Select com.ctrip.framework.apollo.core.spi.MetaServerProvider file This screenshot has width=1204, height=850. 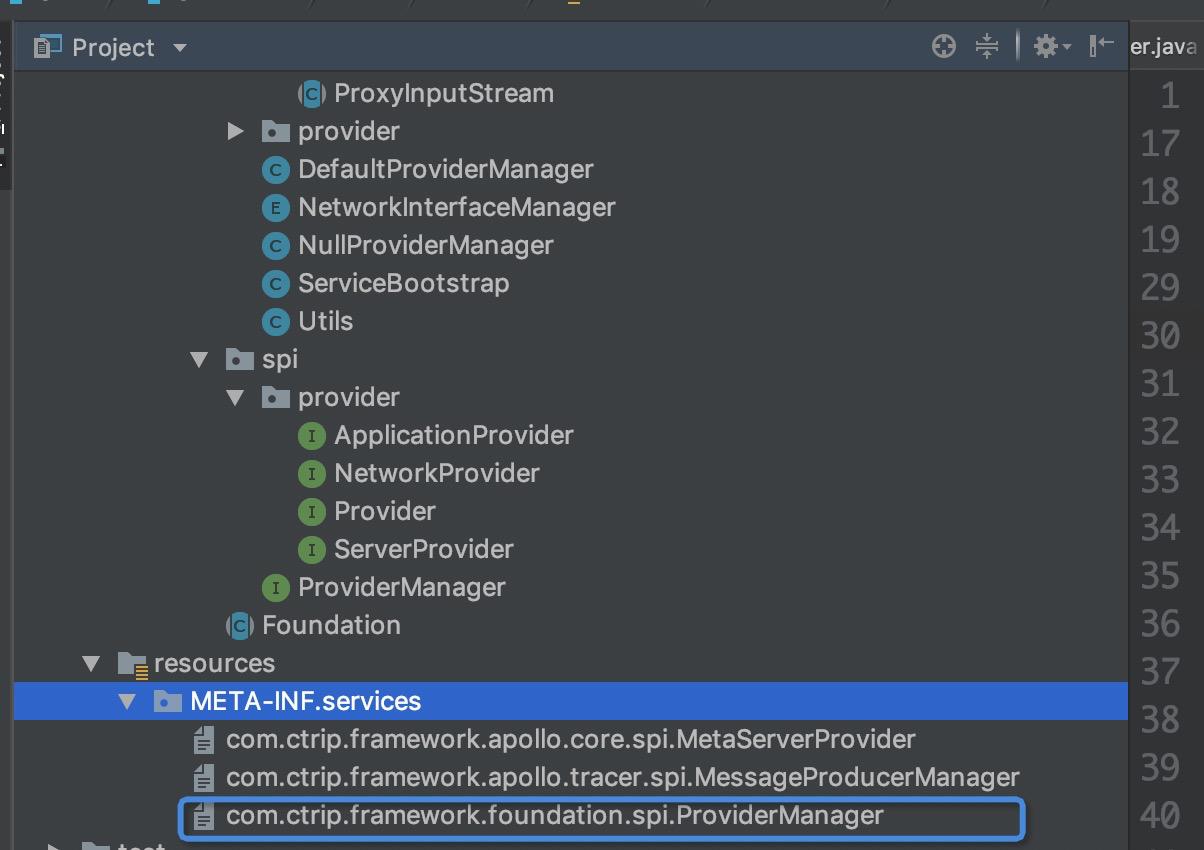(x=570, y=740)
